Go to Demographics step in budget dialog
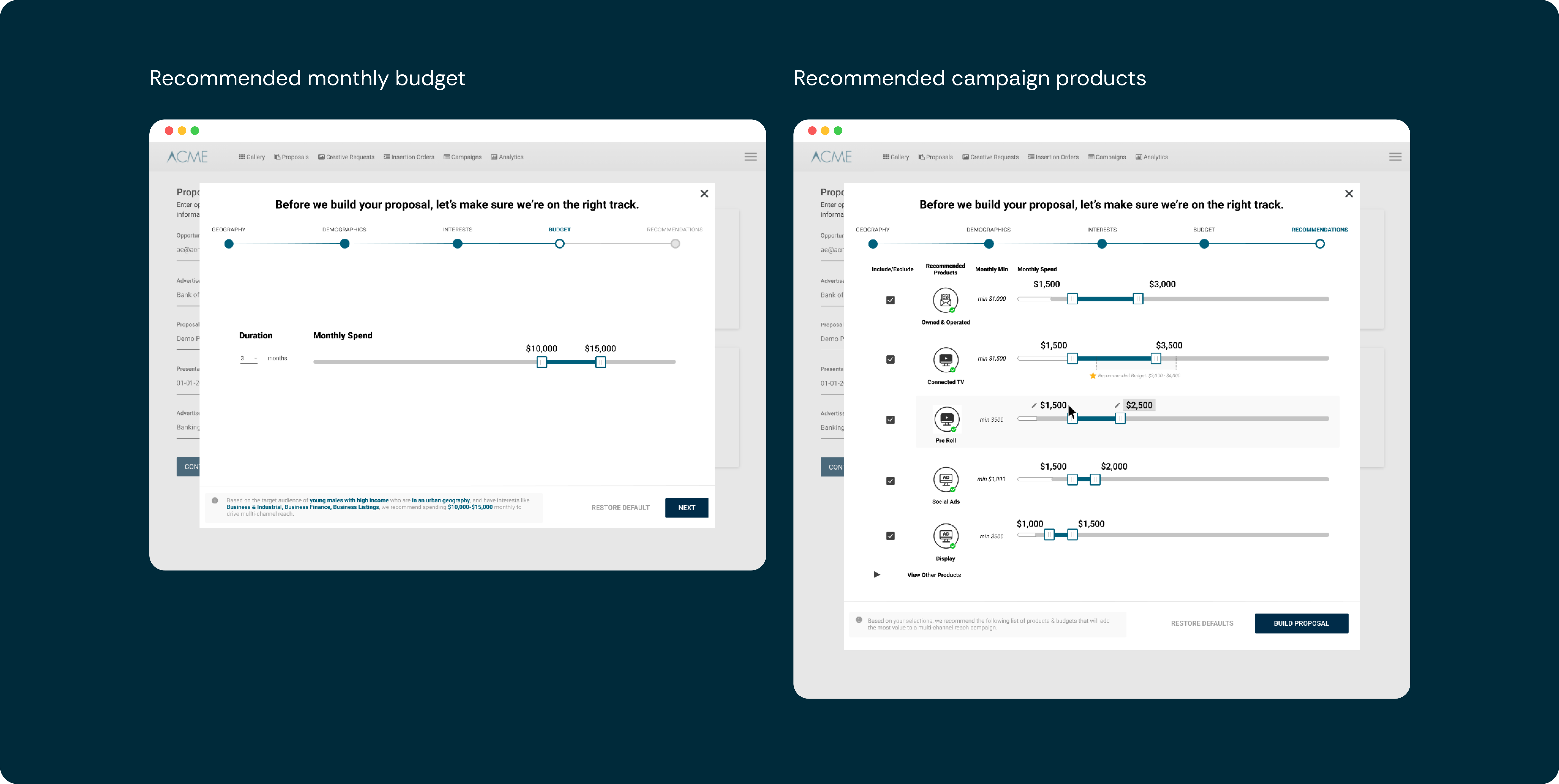This screenshot has height=784, width=1559. (344, 244)
